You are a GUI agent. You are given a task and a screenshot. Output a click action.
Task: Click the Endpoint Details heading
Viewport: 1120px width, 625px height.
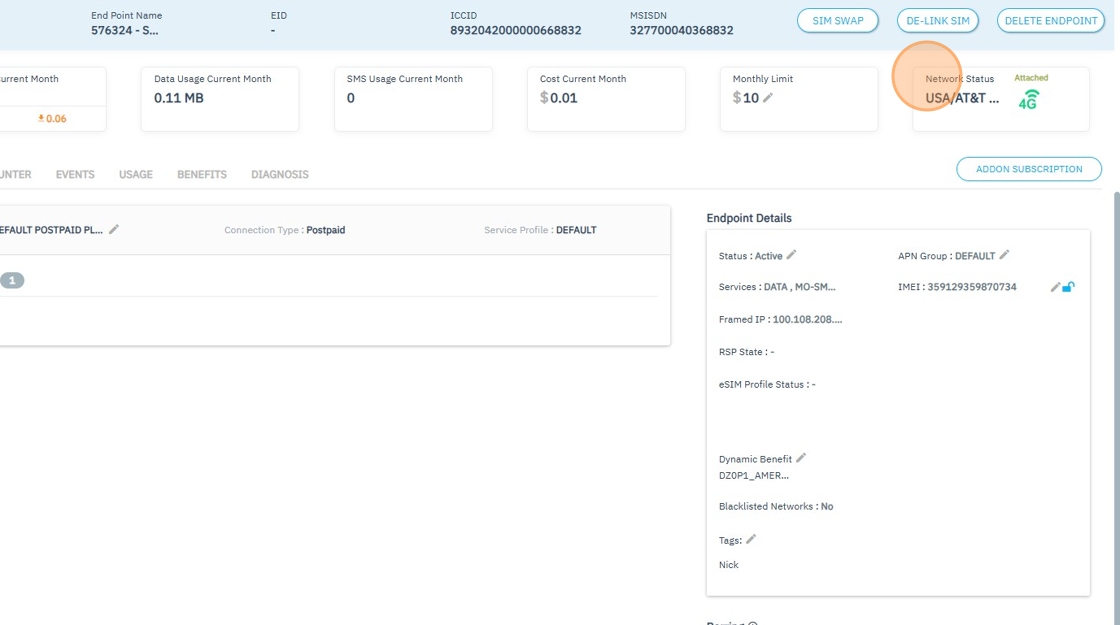pyautogui.click(x=749, y=219)
